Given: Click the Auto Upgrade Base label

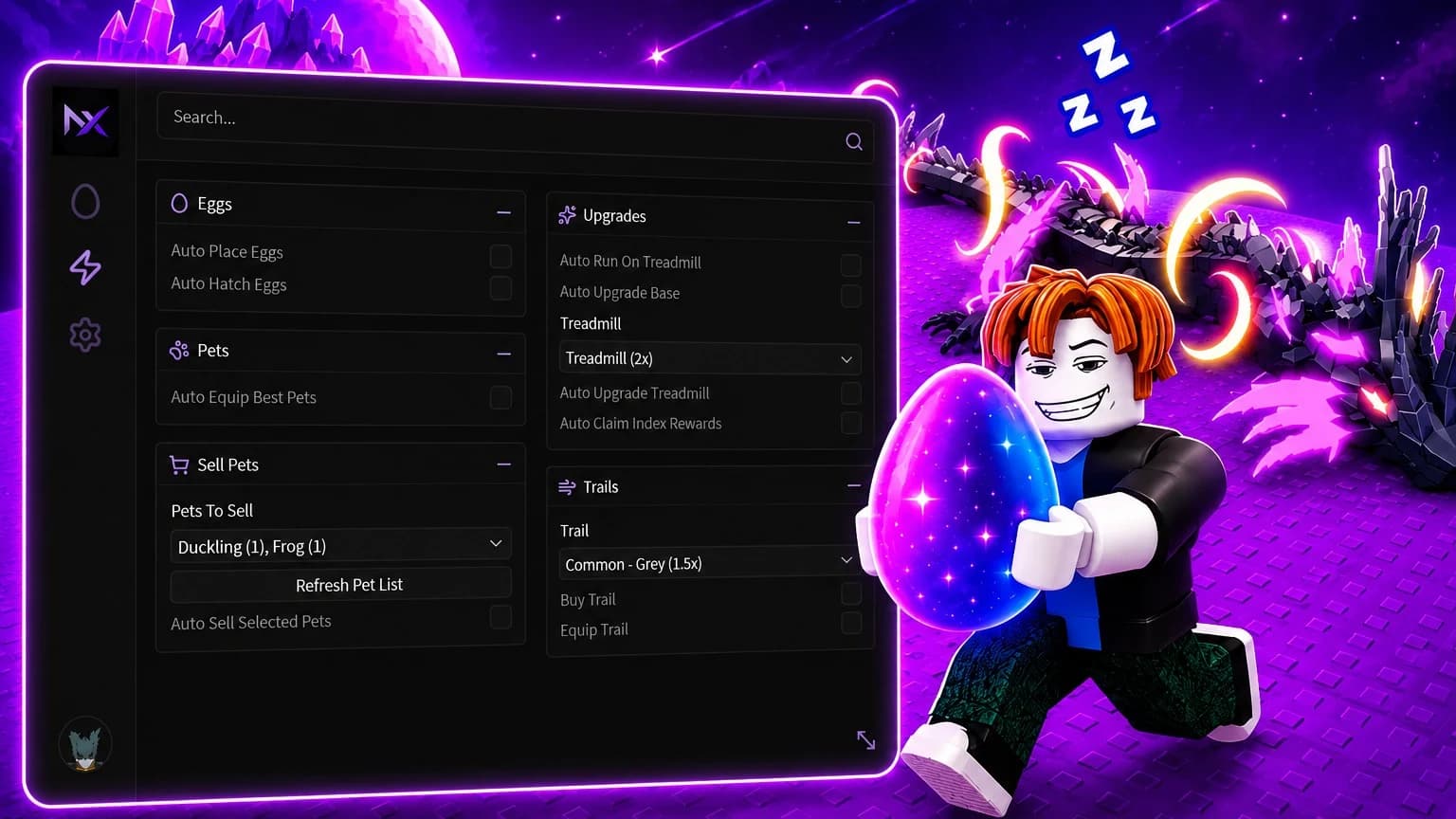Looking at the screenshot, I should (x=620, y=292).
